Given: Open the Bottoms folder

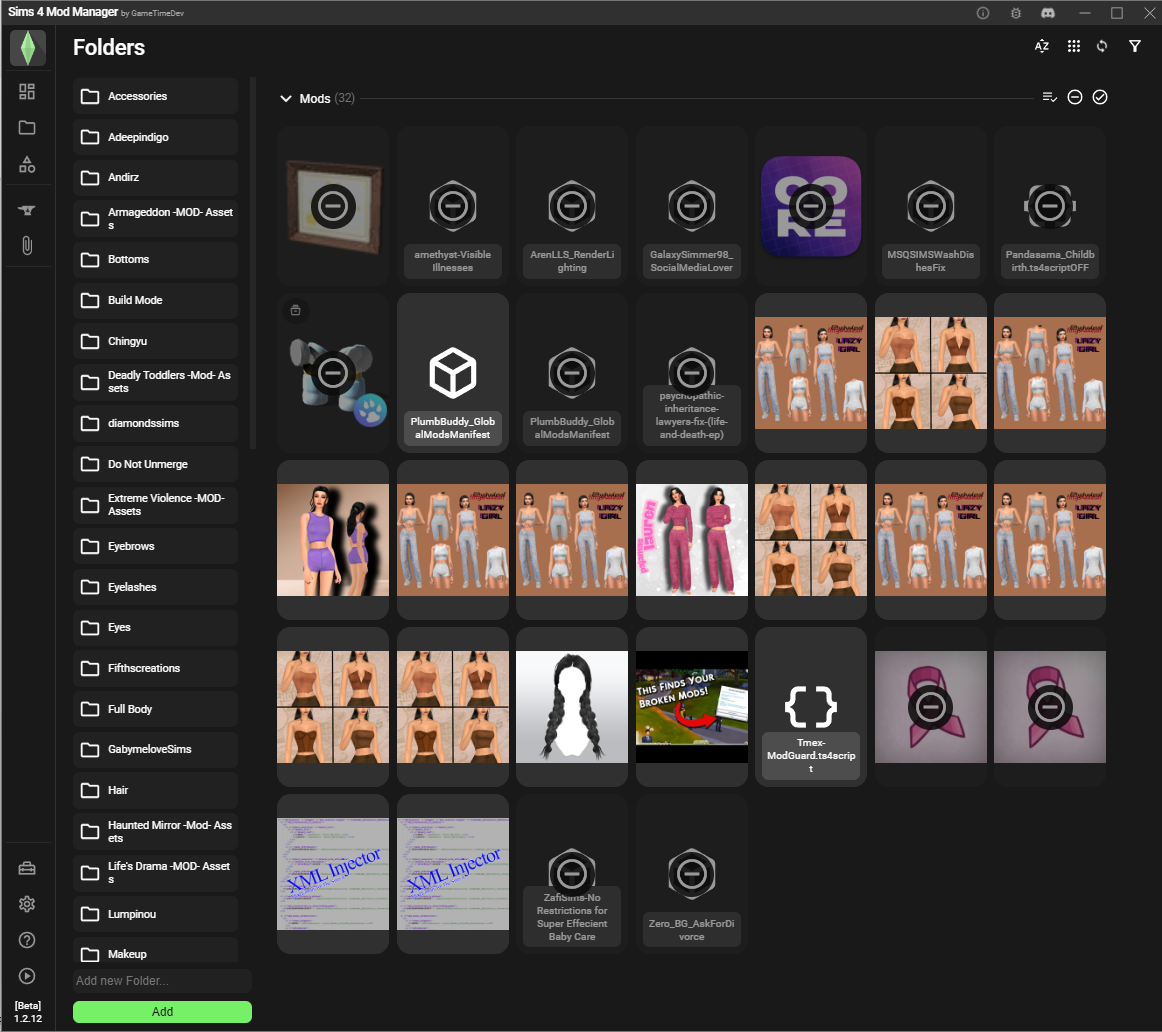Looking at the screenshot, I should tap(156, 259).
